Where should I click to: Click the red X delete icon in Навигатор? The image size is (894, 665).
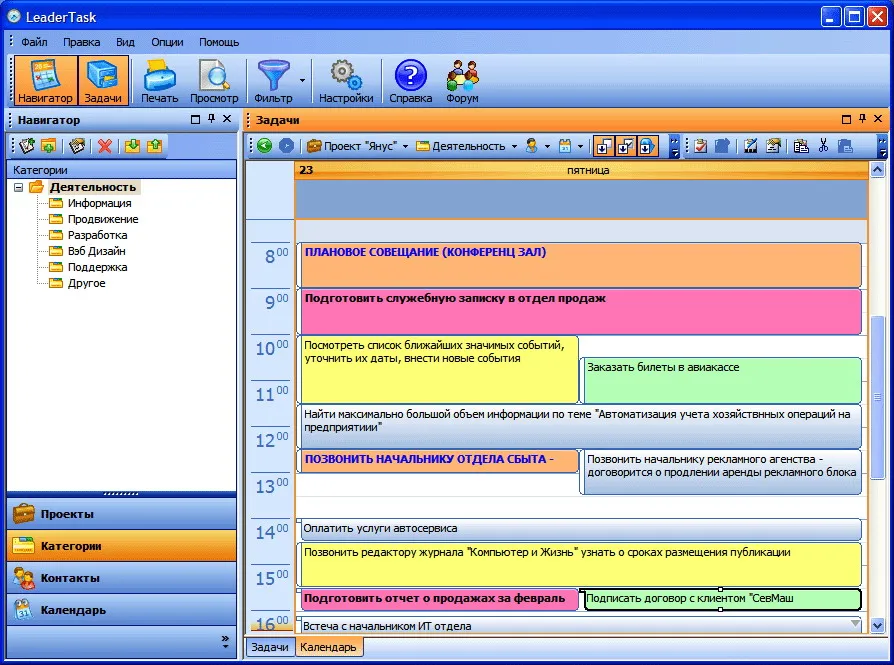click(104, 146)
